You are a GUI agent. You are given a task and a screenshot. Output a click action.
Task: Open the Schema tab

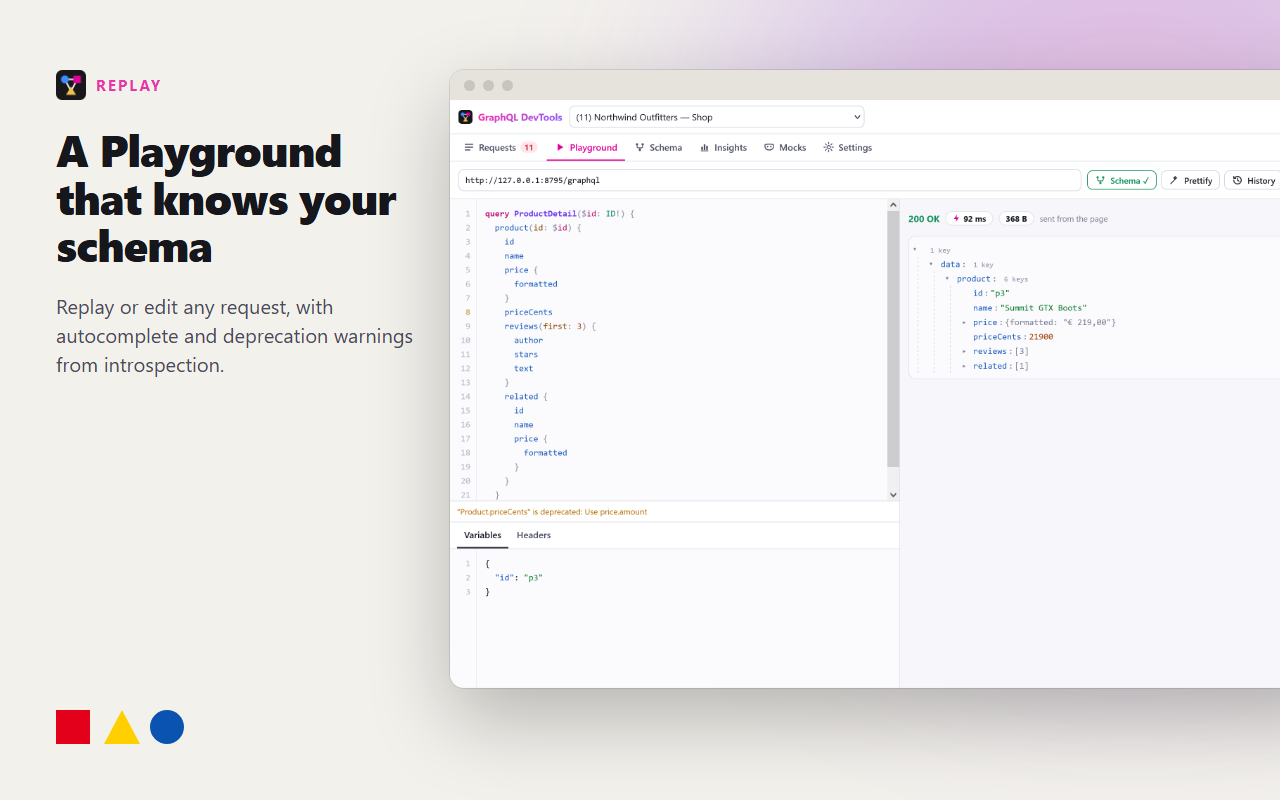(659, 148)
